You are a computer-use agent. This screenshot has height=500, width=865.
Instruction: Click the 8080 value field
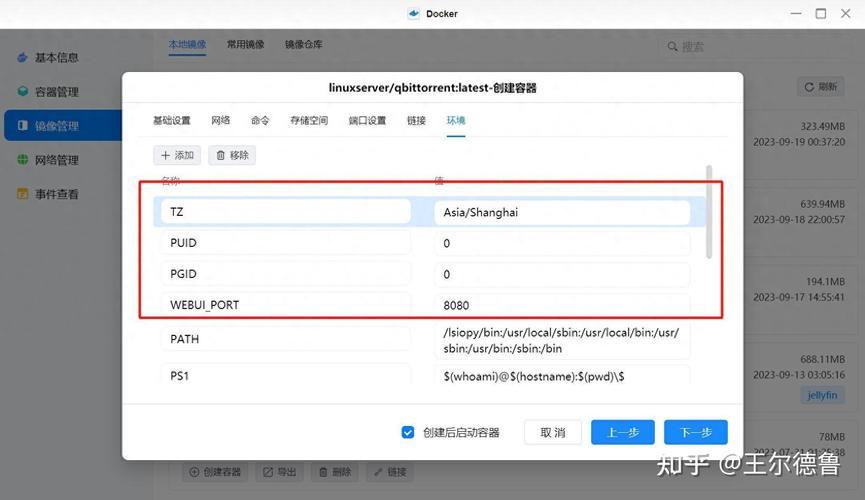[562, 305]
